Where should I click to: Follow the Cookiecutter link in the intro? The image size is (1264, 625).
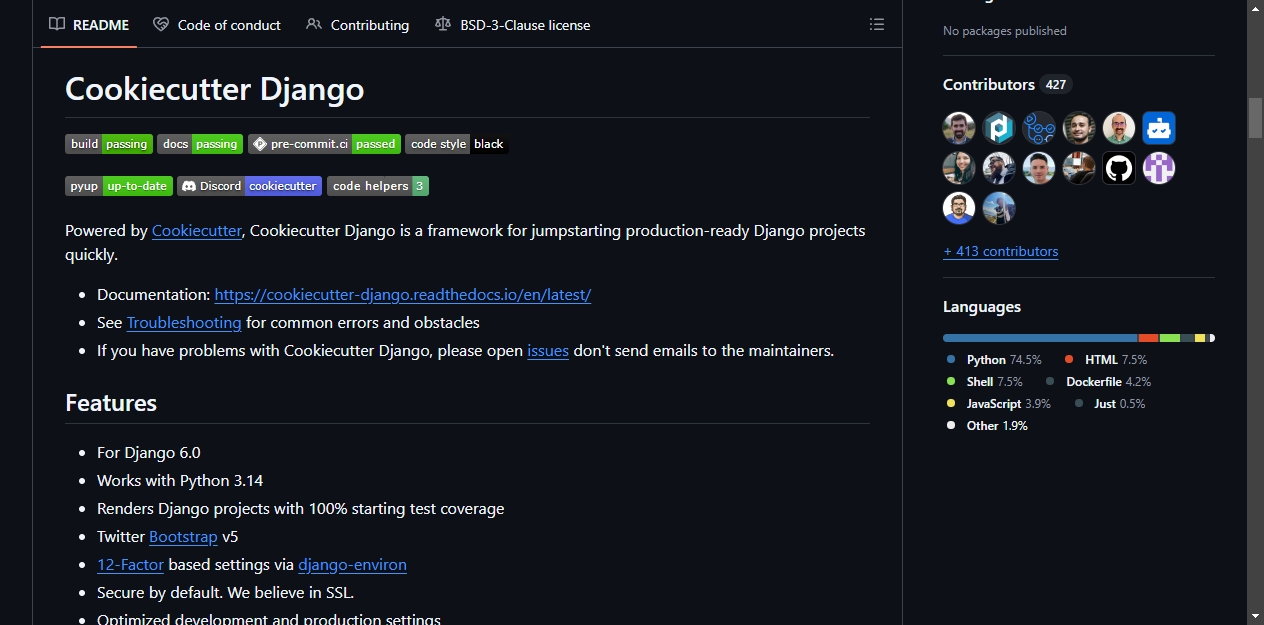coord(197,230)
